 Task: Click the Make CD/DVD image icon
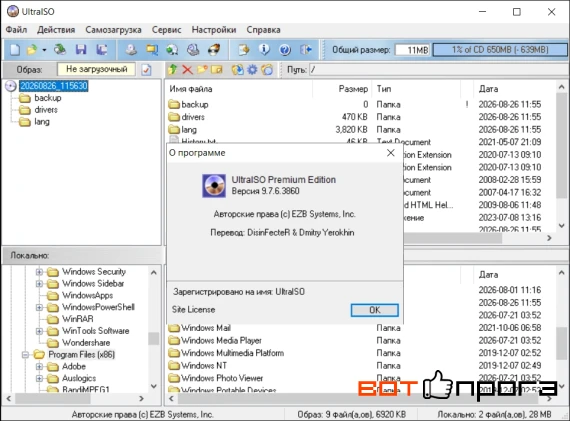pos(131,49)
